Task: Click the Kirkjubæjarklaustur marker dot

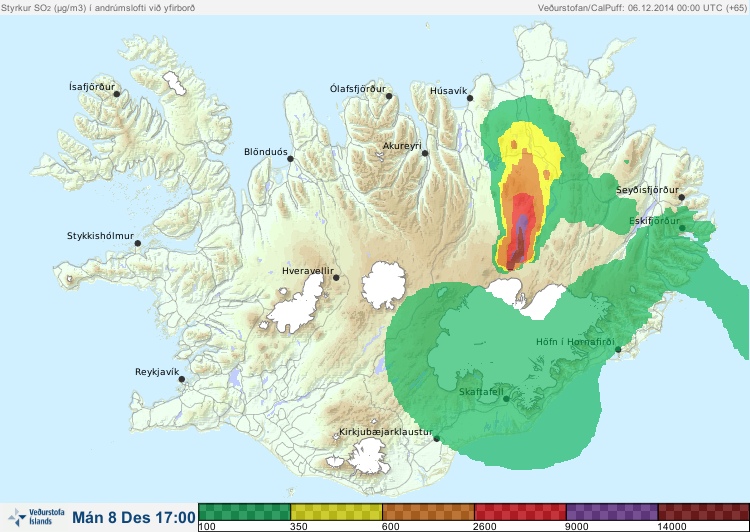Action: pos(436,439)
